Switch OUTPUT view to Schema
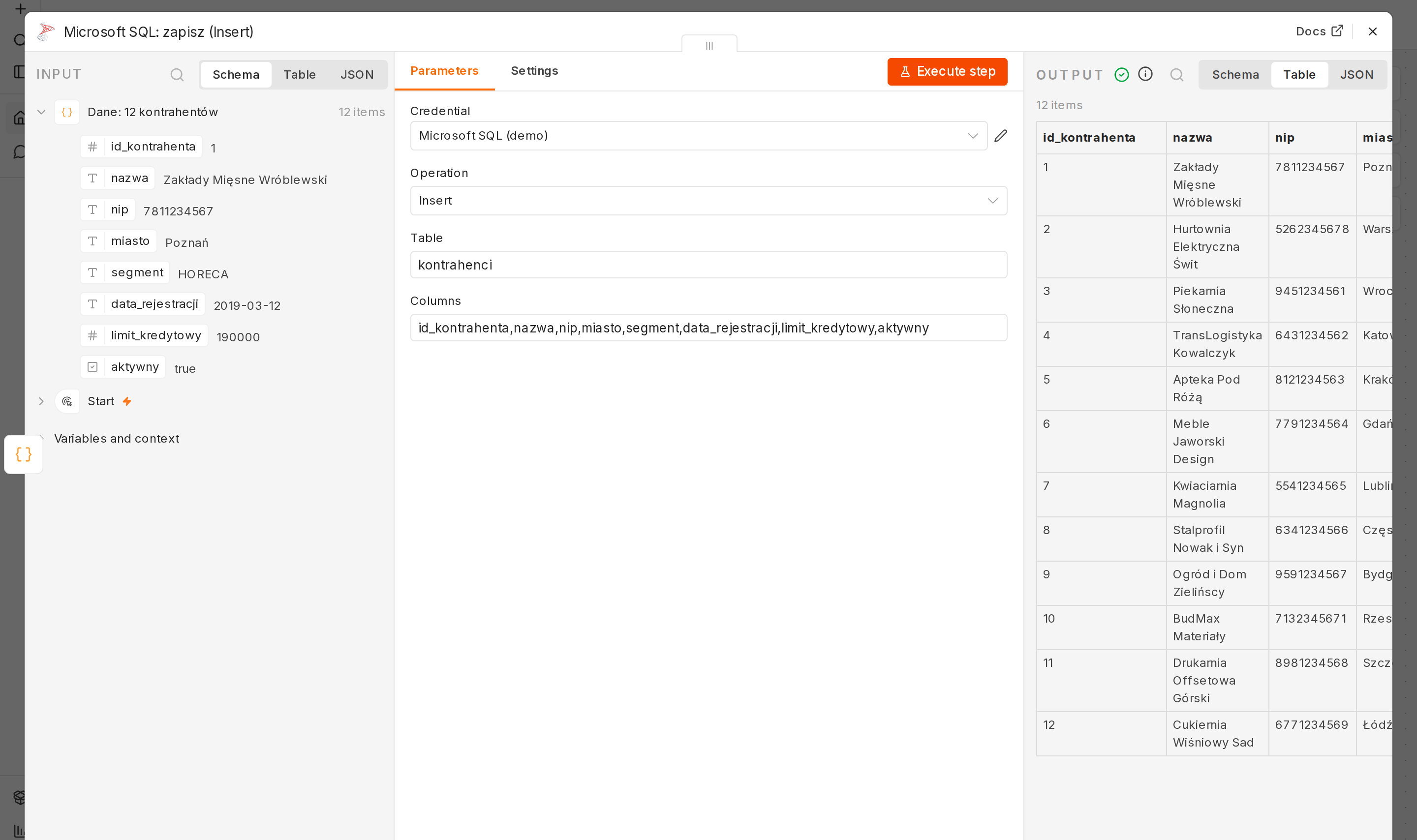The height and width of the screenshot is (840, 1417). pos(1235,75)
